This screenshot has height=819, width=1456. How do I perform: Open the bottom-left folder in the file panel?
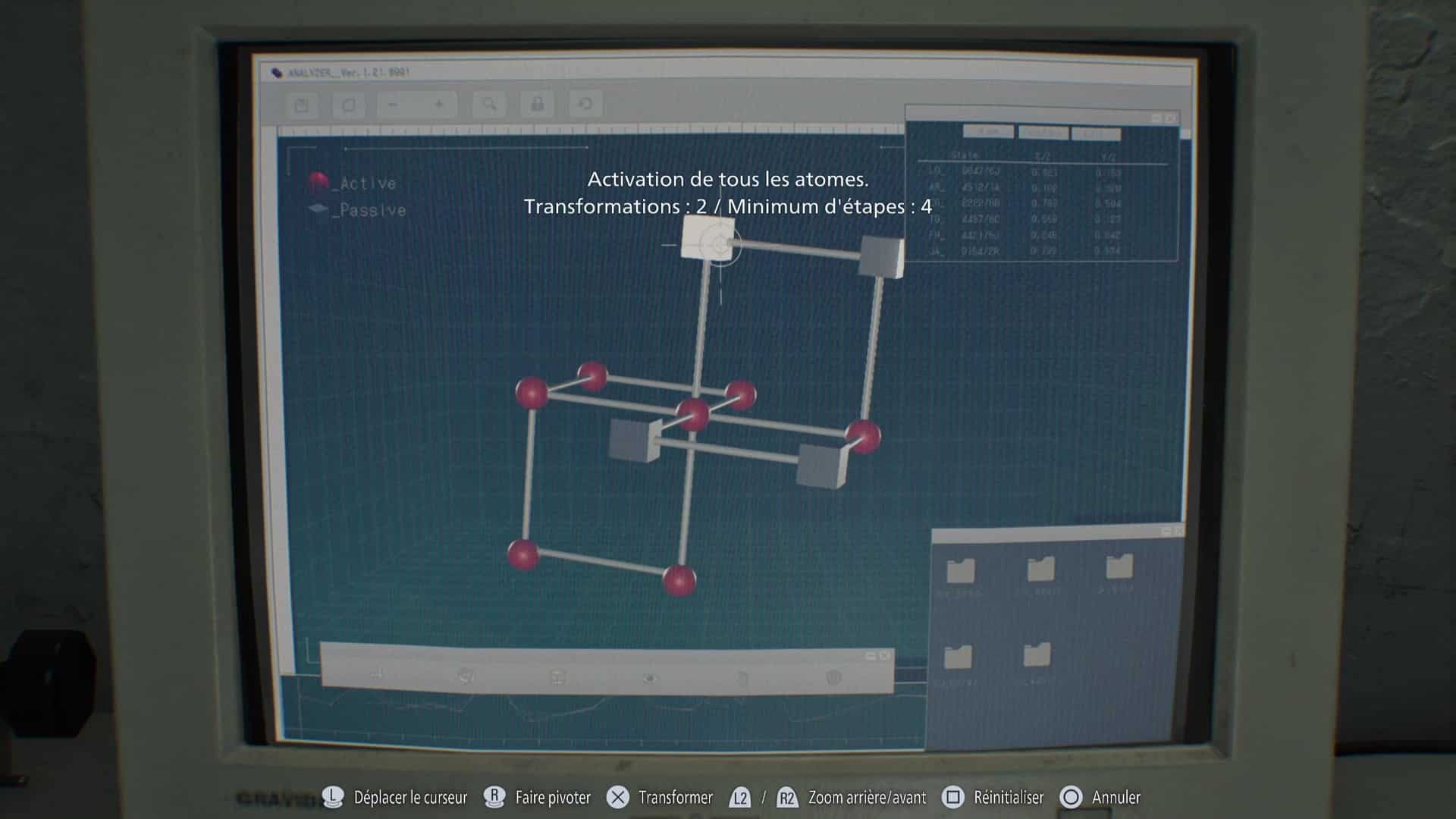pos(958,657)
